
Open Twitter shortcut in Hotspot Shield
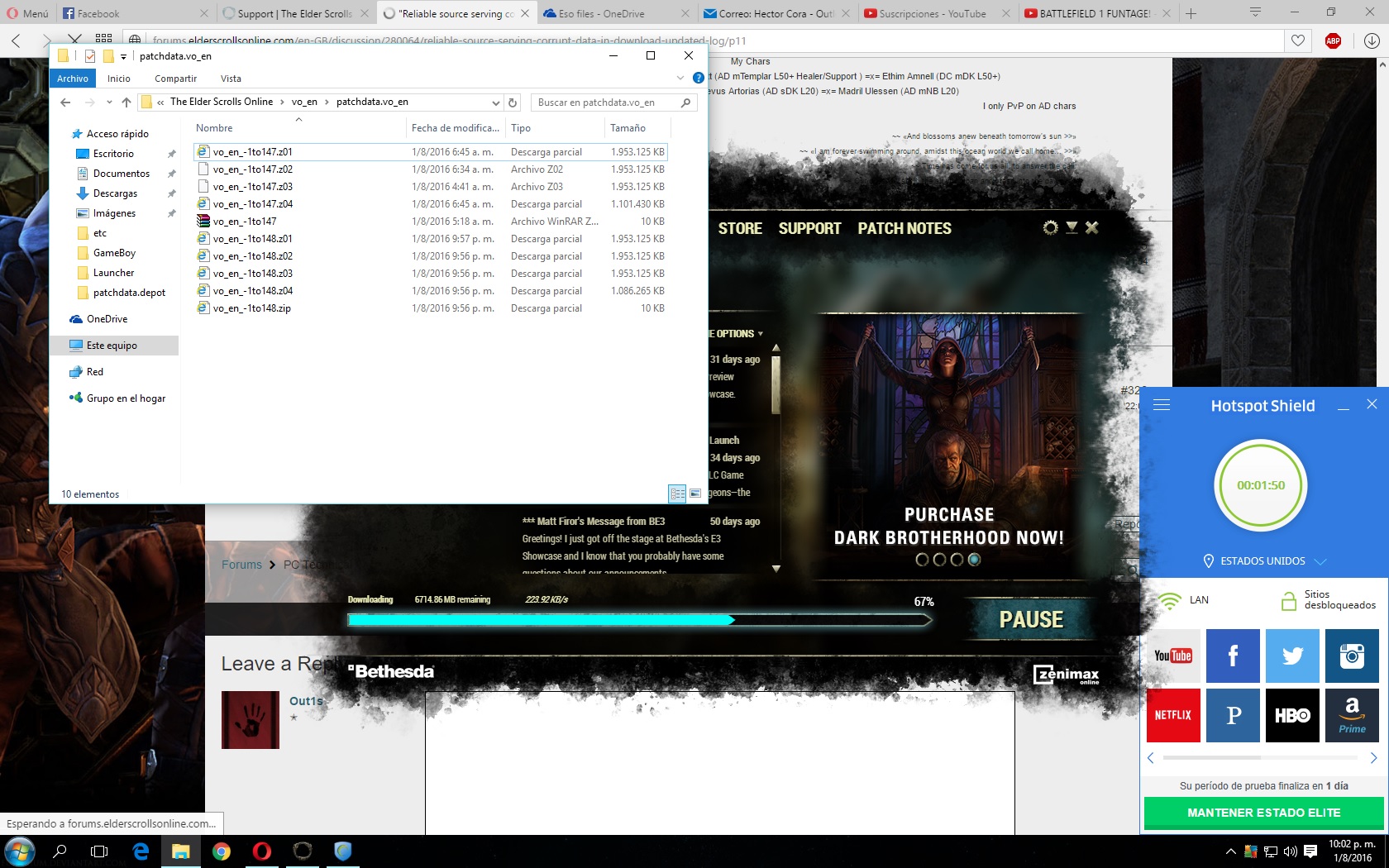coord(1292,656)
